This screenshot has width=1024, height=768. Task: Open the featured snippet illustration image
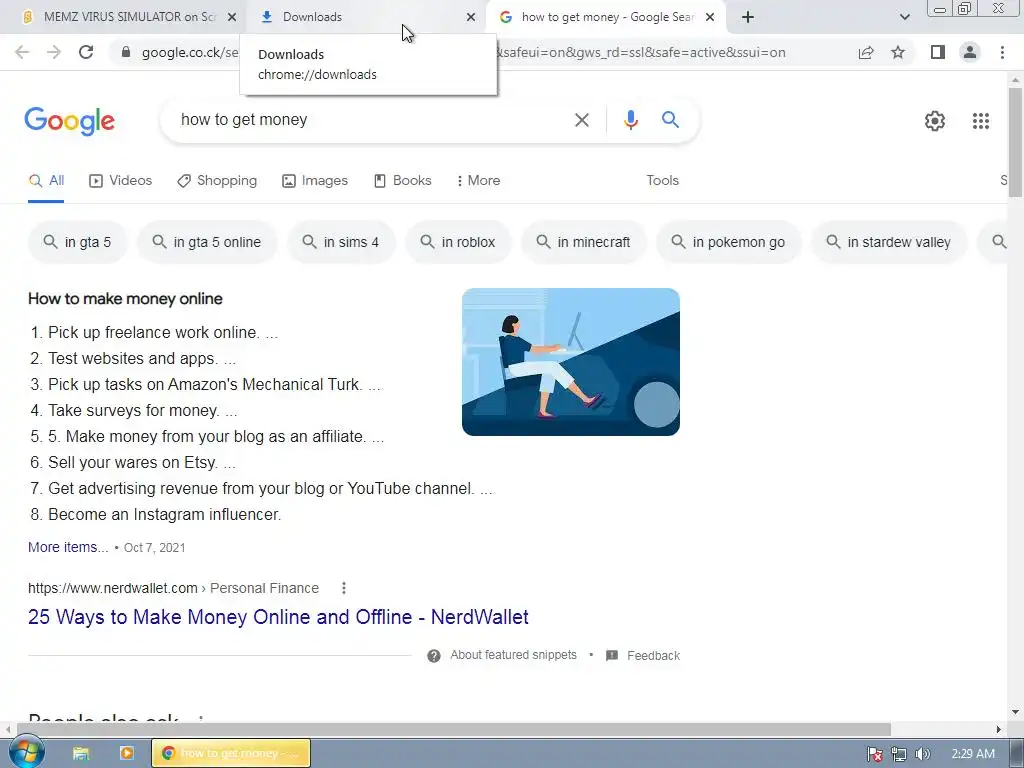[x=571, y=362]
